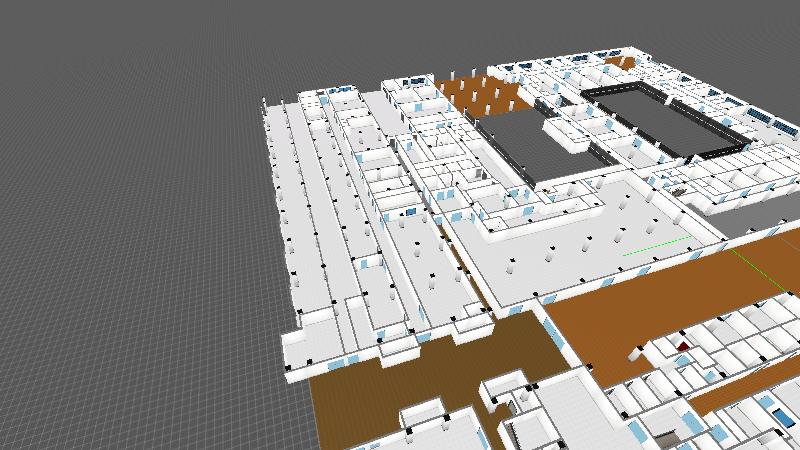Select the small red object in lower-right rooms
Screen dimensions: 800x450
pos(683,345)
